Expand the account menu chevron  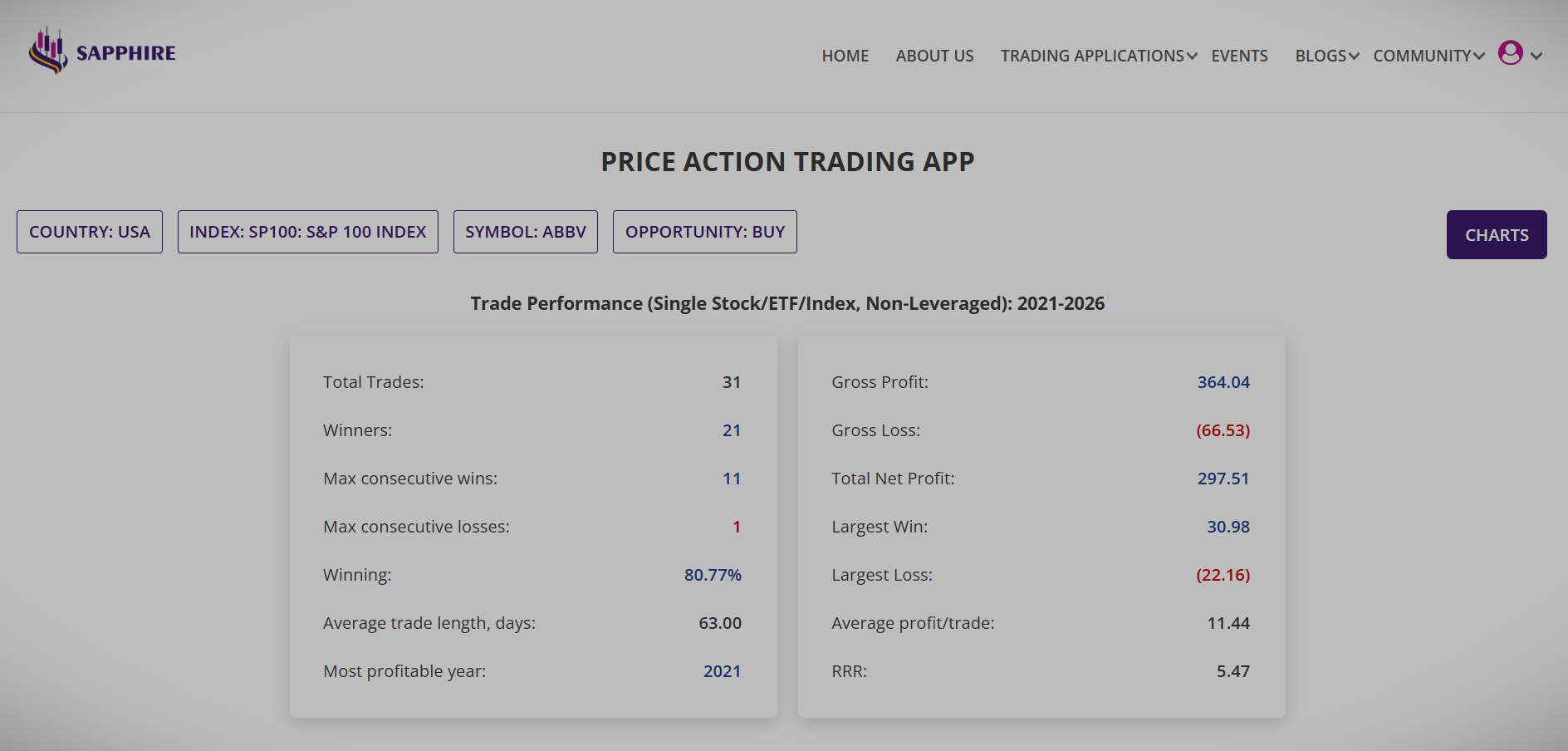1536,56
